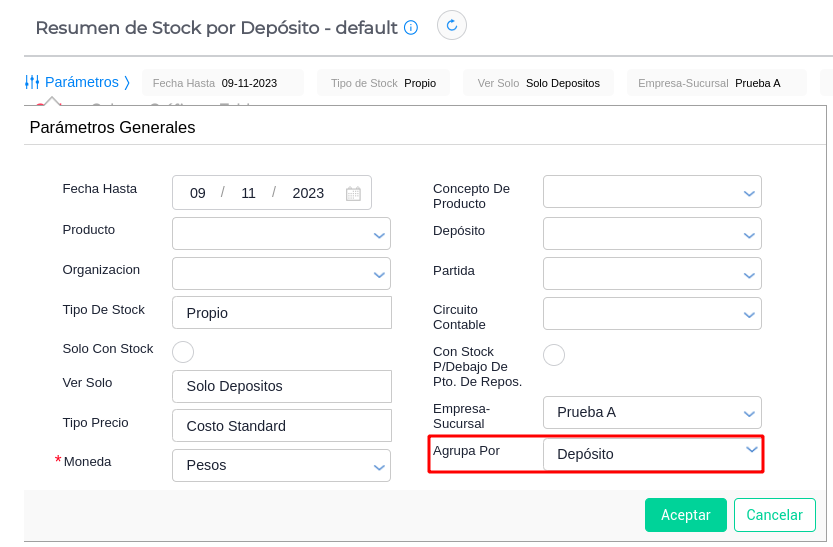Screen dimensions: 833x547
Task: Click the info icon beside the report title
Action: [x=411, y=28]
